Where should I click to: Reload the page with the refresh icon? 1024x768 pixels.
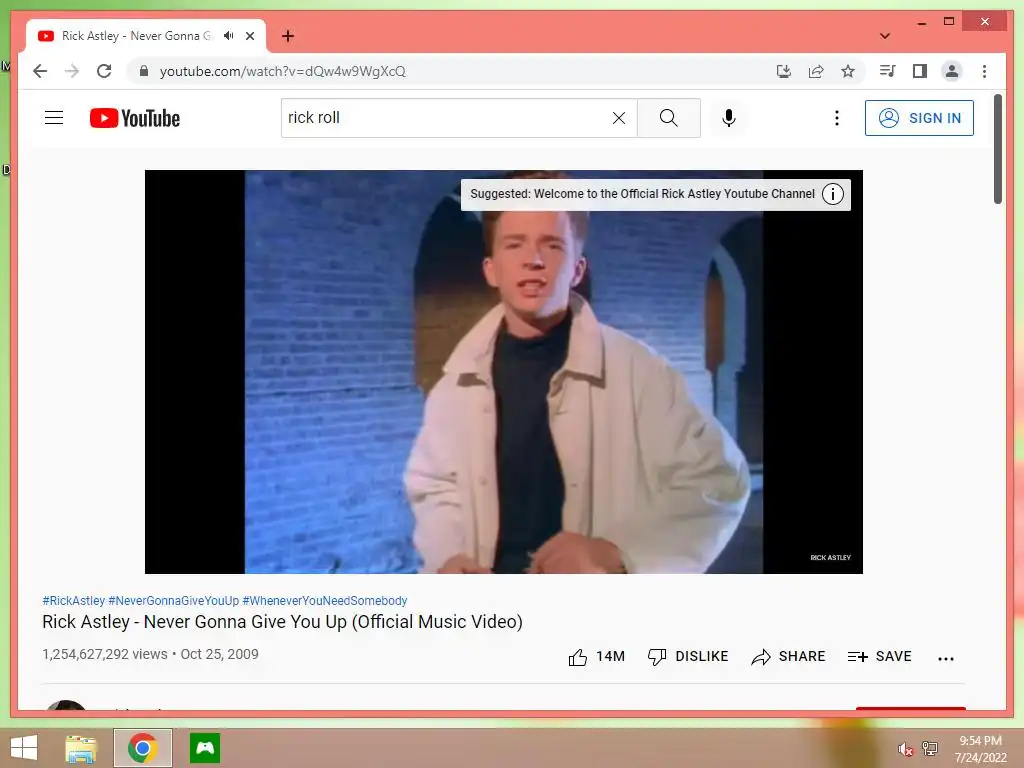[x=104, y=71]
